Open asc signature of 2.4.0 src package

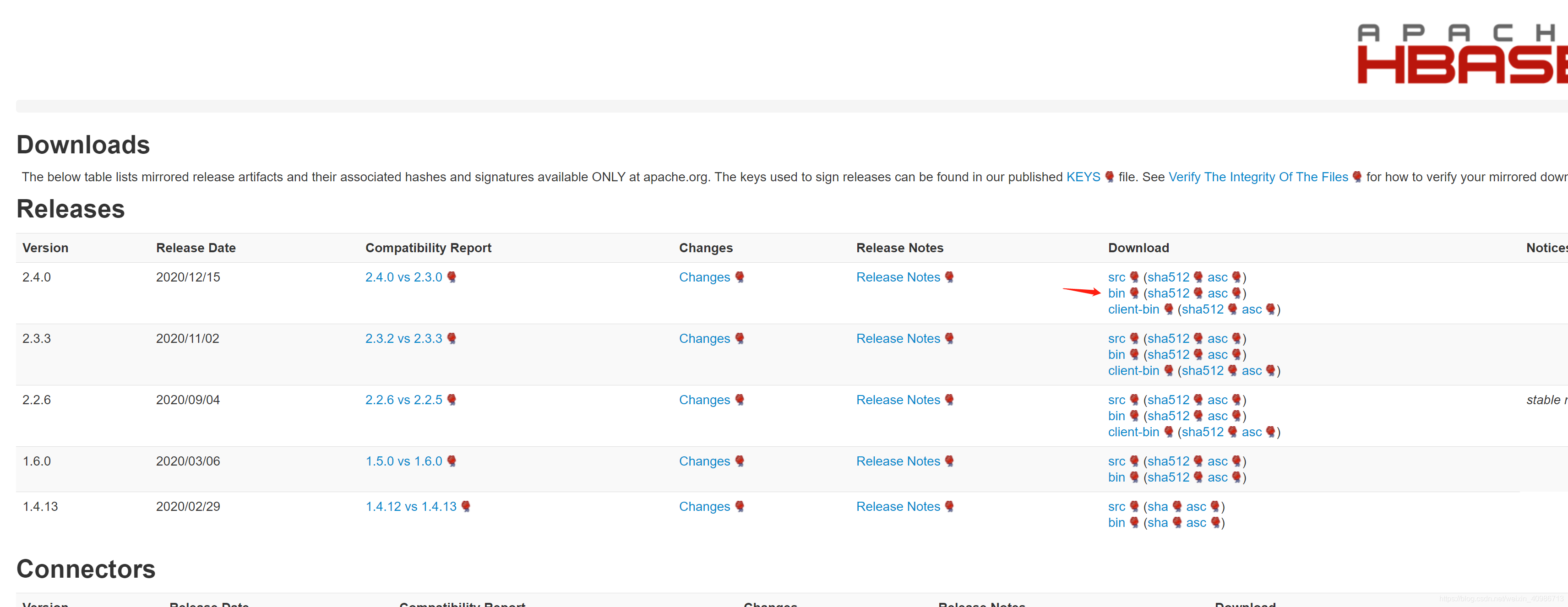click(x=1217, y=277)
